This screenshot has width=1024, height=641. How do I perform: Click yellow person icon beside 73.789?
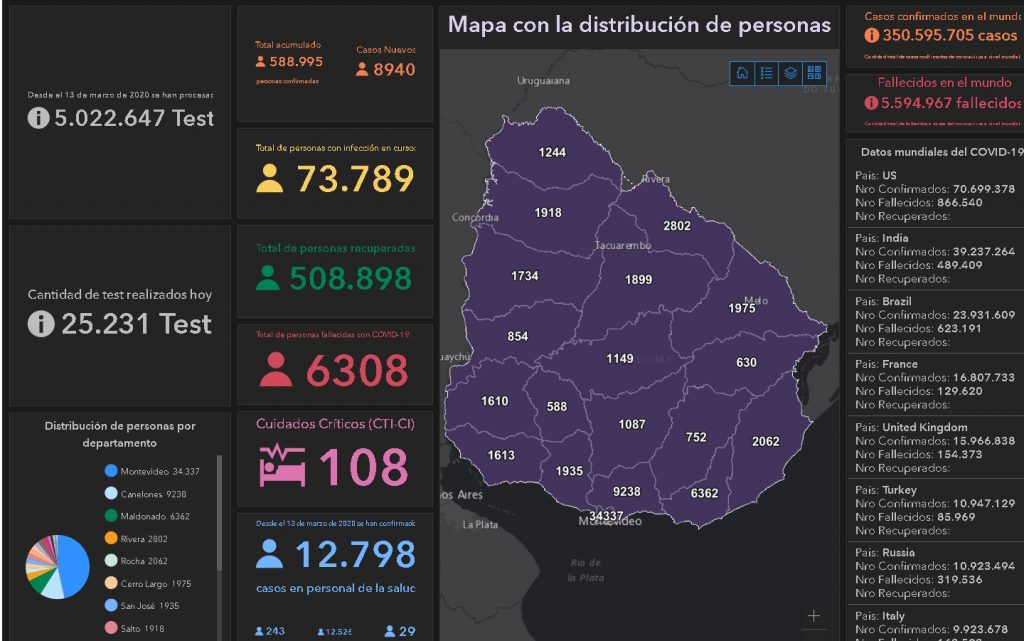coord(269,178)
